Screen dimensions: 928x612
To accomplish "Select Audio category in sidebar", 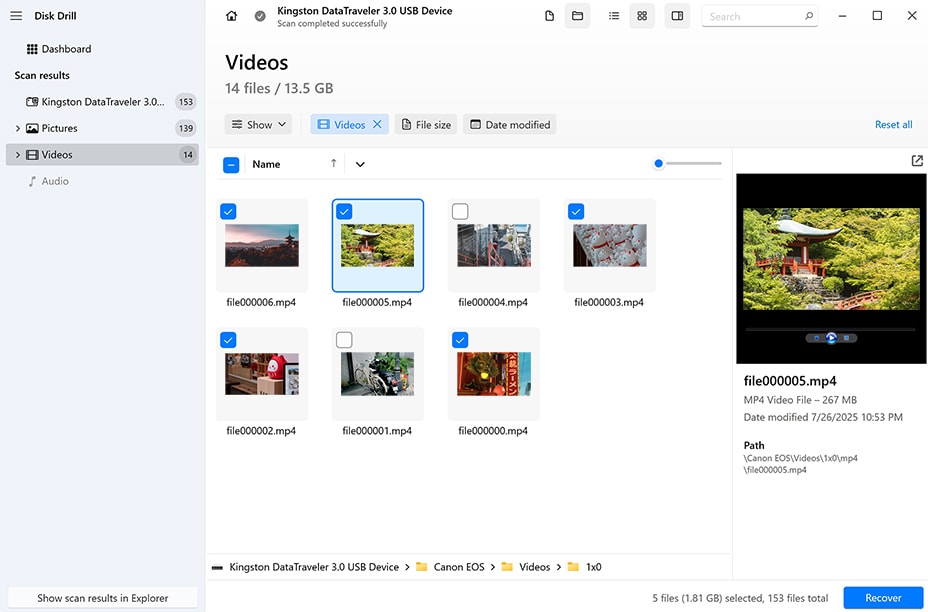I will (x=55, y=181).
